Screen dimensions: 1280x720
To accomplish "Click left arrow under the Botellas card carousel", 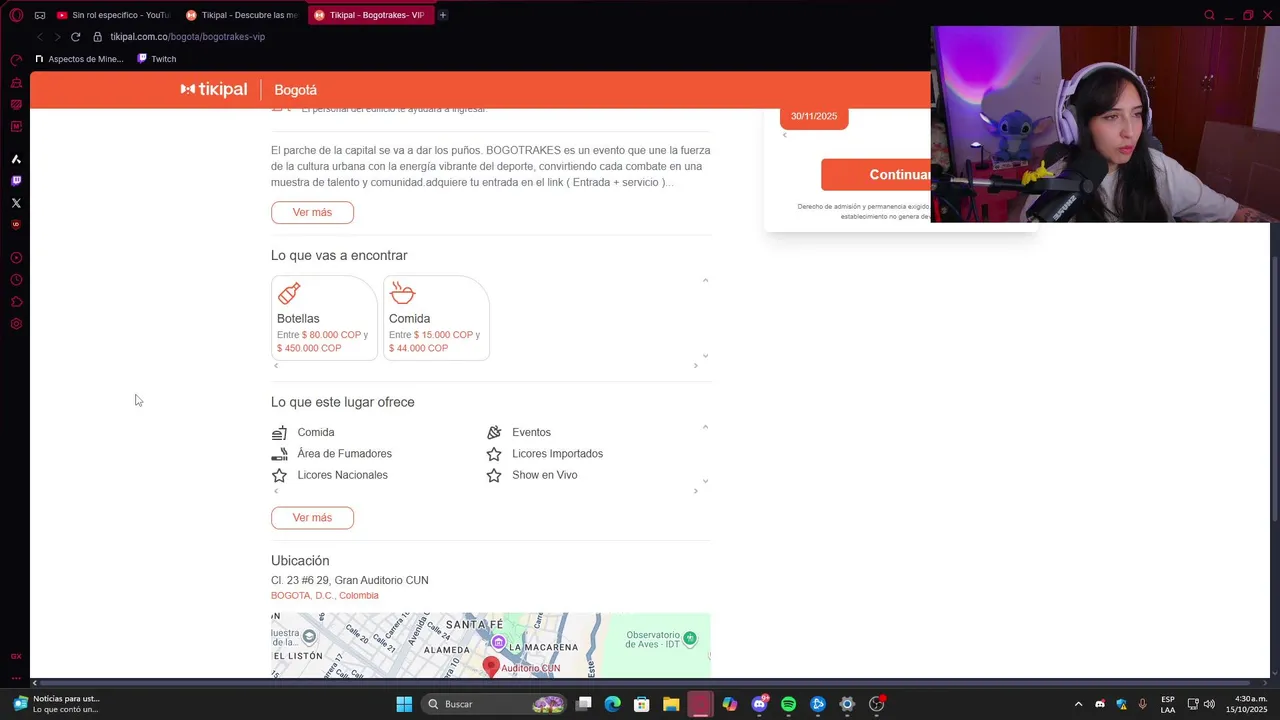I will [276, 366].
